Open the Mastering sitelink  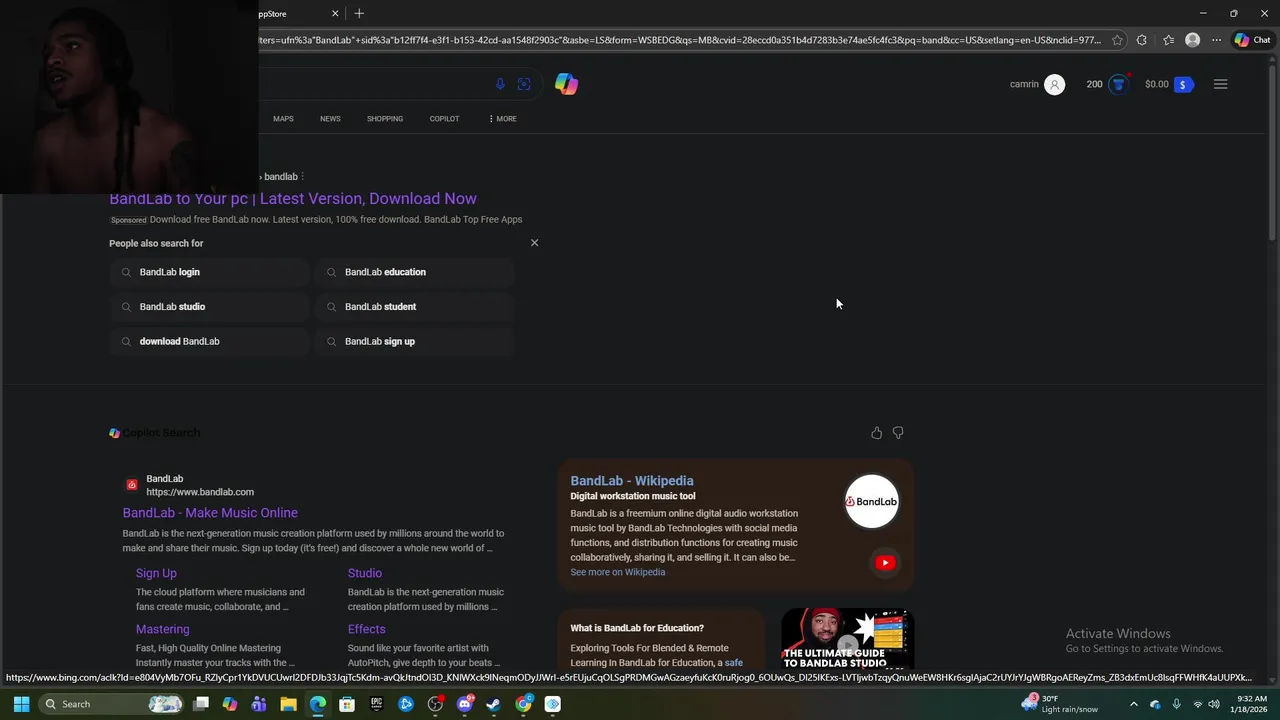[162, 629]
